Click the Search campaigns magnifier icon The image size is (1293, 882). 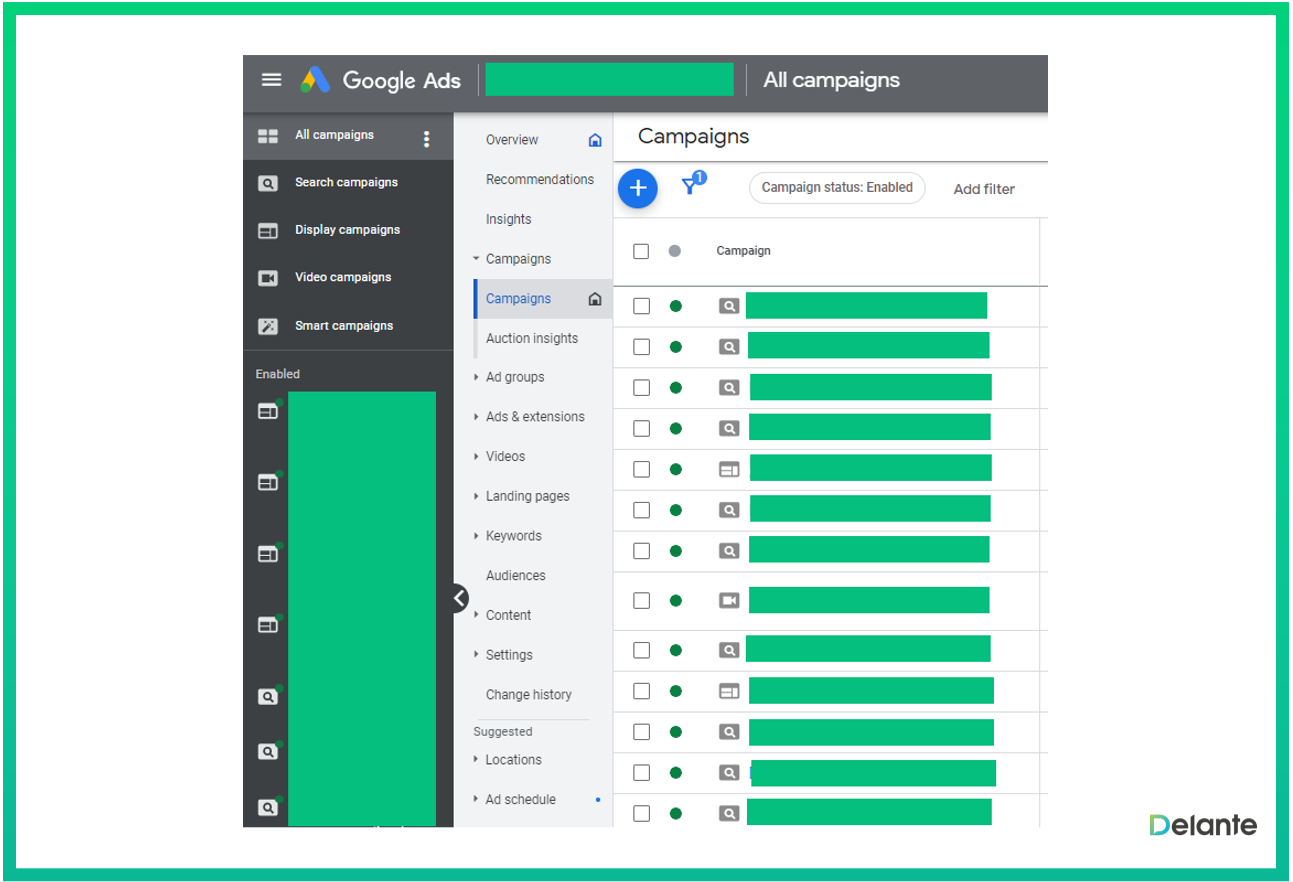coord(268,183)
